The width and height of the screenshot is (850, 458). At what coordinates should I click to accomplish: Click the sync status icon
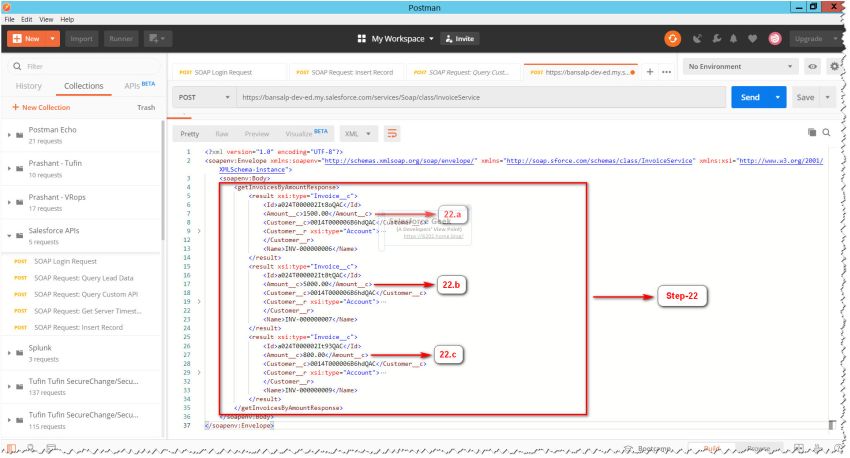click(x=672, y=38)
